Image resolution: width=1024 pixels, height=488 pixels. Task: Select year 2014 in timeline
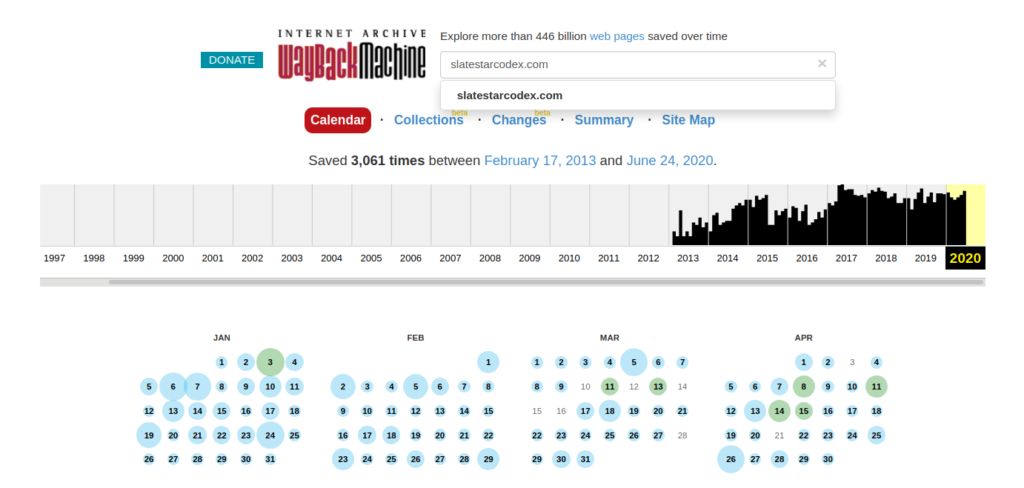point(728,258)
